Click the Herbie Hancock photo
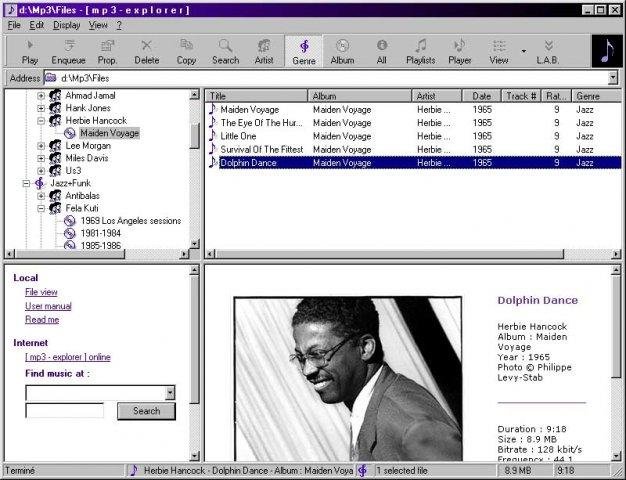Viewport: 626px width, 480px height. (x=348, y=379)
